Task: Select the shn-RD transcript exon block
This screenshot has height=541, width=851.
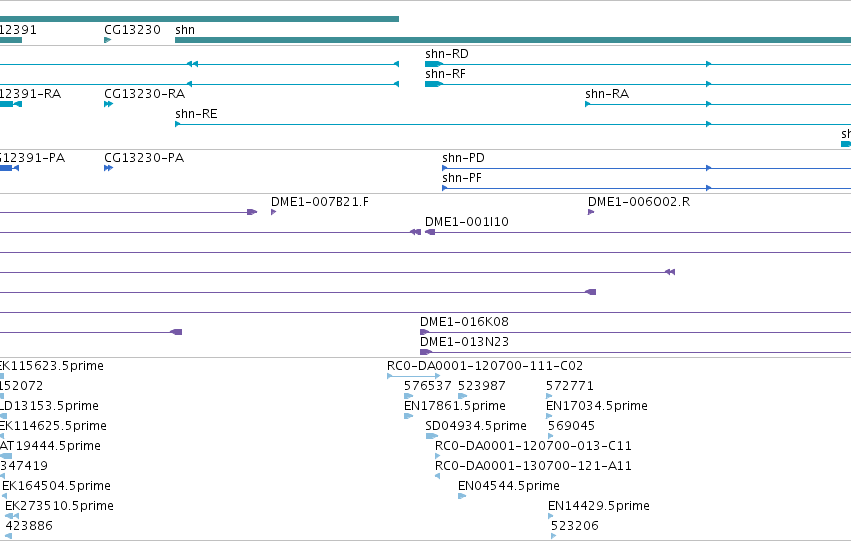Action: pos(434,64)
